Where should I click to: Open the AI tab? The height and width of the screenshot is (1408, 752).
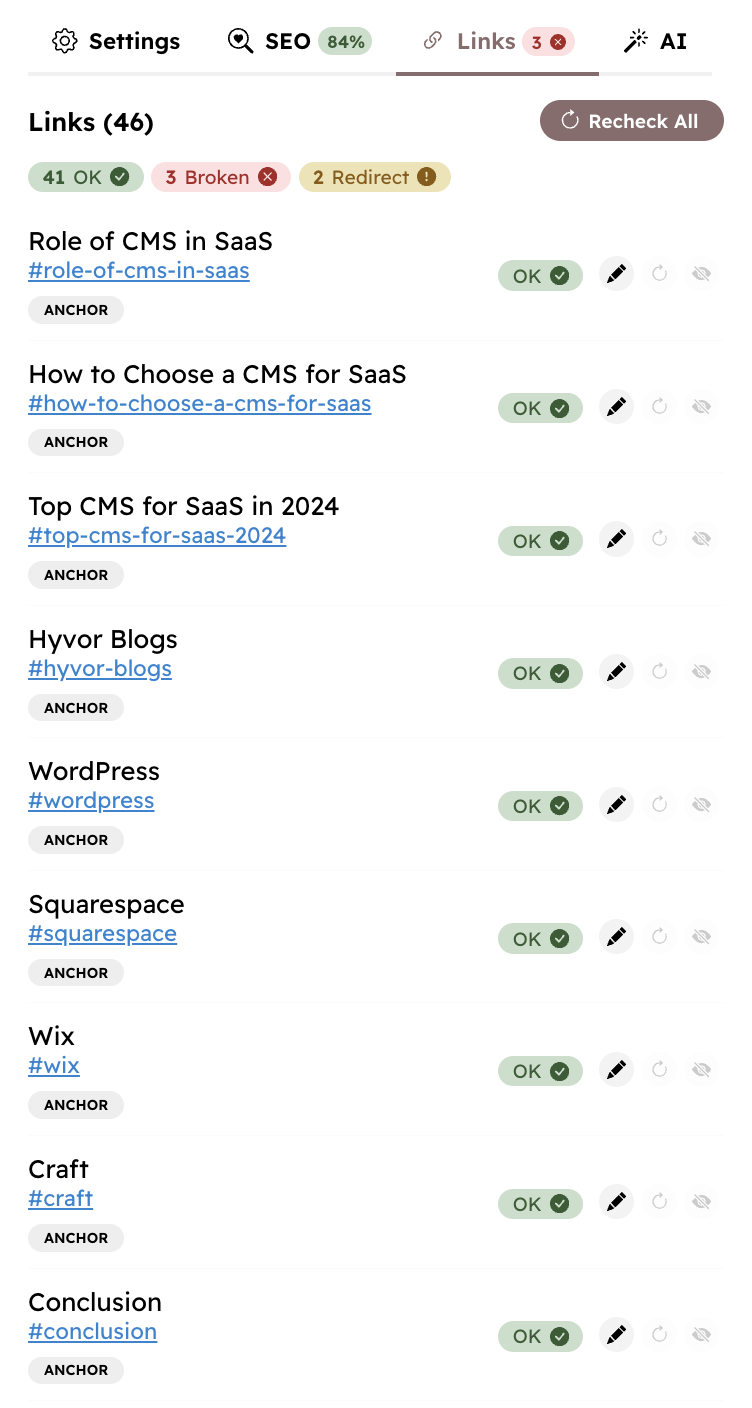655,42
